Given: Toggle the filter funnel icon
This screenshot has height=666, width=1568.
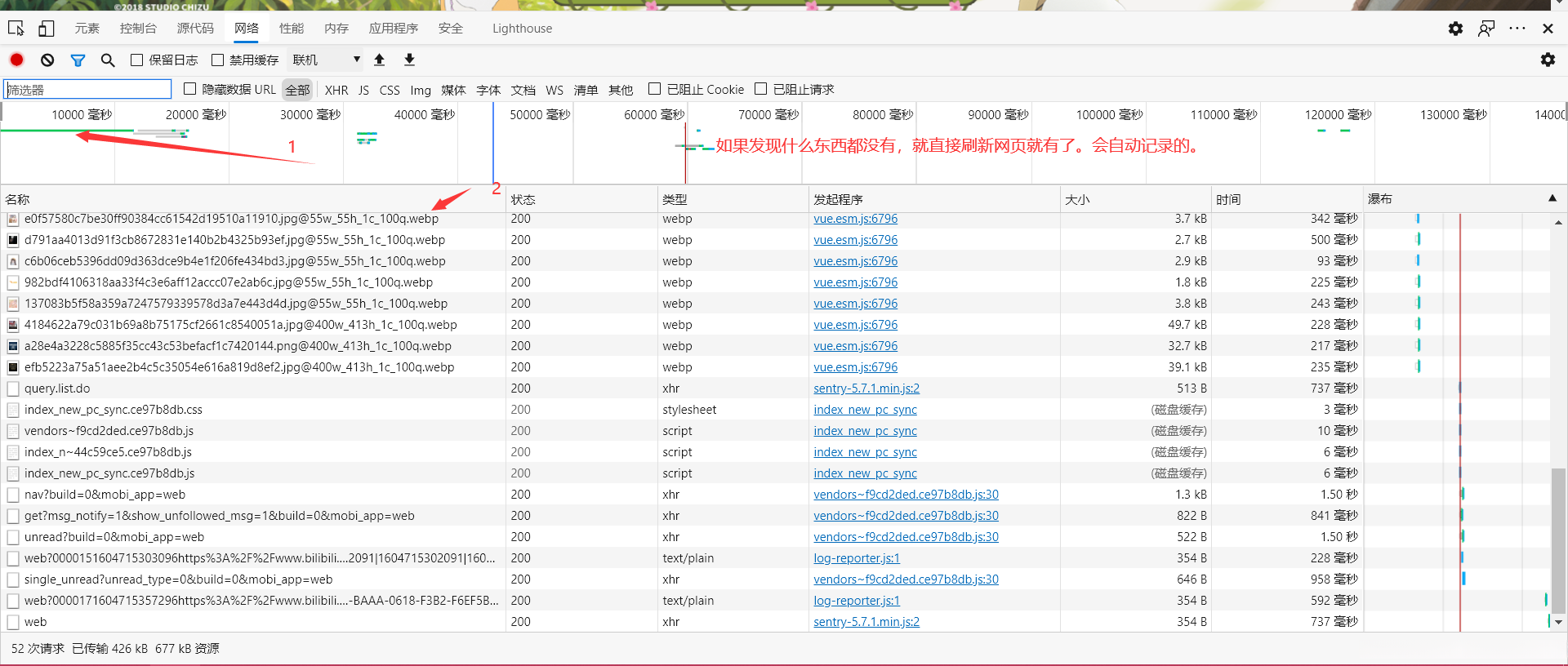Looking at the screenshot, I should [78, 60].
